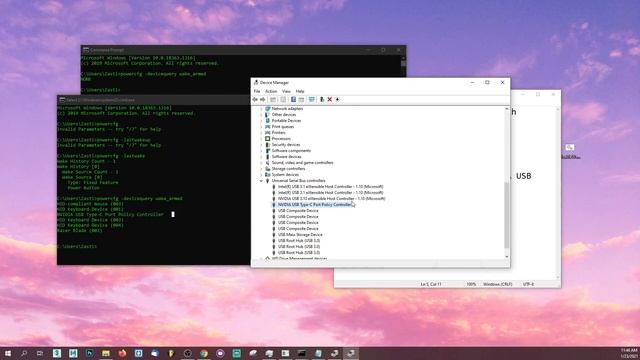Viewport: 640px width, 360px height.
Task: Toggle the show/hide console tree toolbar icon
Action: pos(273,100)
